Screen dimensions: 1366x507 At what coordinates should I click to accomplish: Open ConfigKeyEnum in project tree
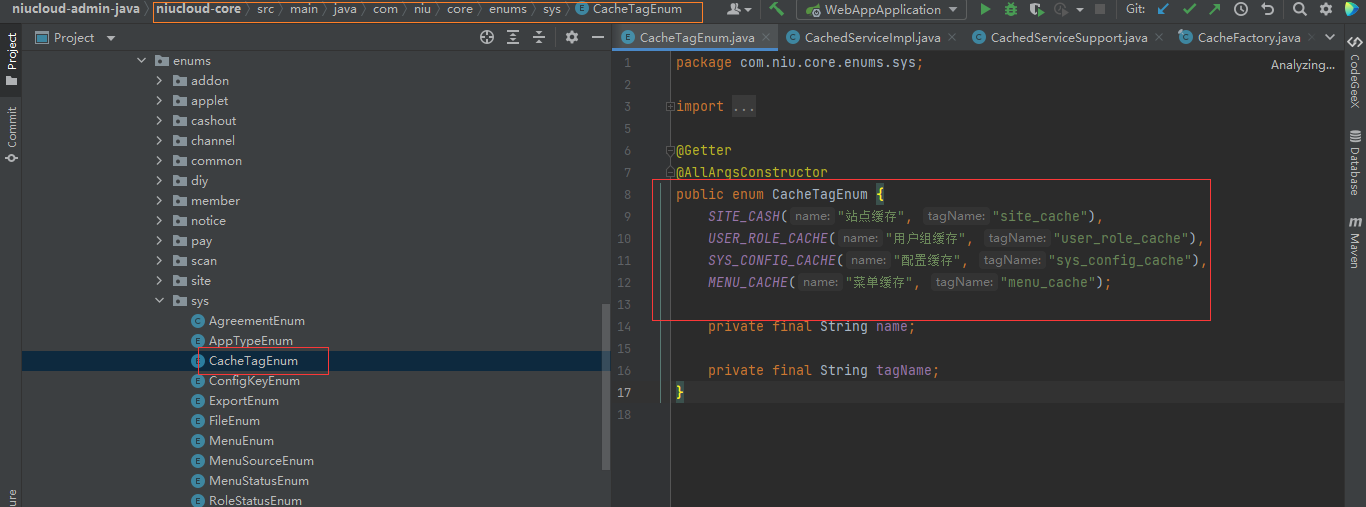tap(254, 381)
